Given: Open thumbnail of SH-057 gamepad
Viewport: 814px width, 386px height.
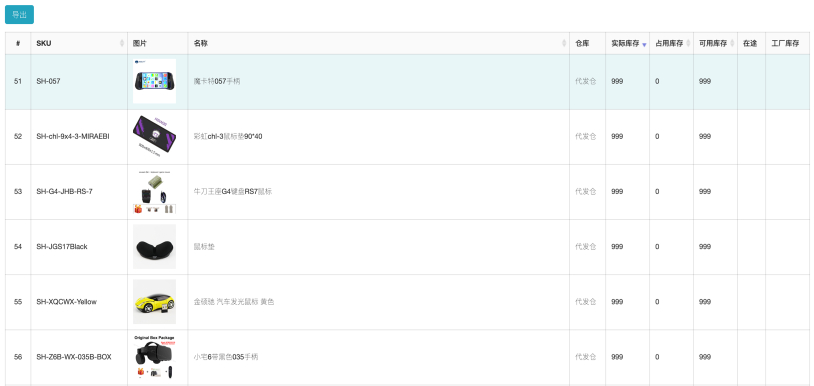Looking at the screenshot, I should [154, 81].
